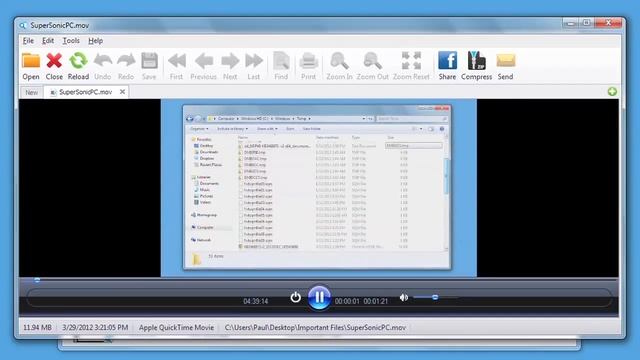Click the playback progress handle on the seek bar

click(37, 280)
